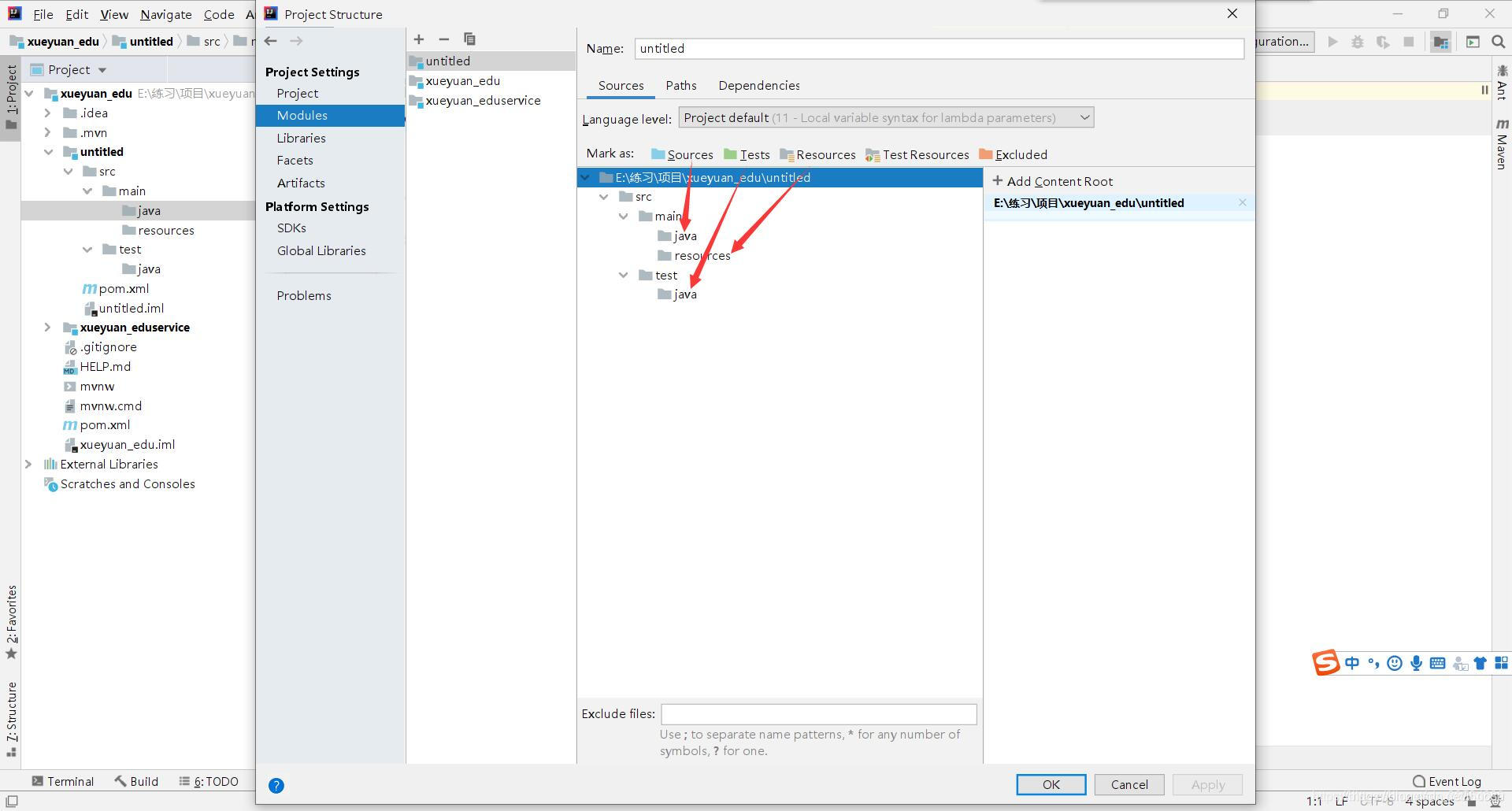Click Add Content Root

pos(1053,182)
